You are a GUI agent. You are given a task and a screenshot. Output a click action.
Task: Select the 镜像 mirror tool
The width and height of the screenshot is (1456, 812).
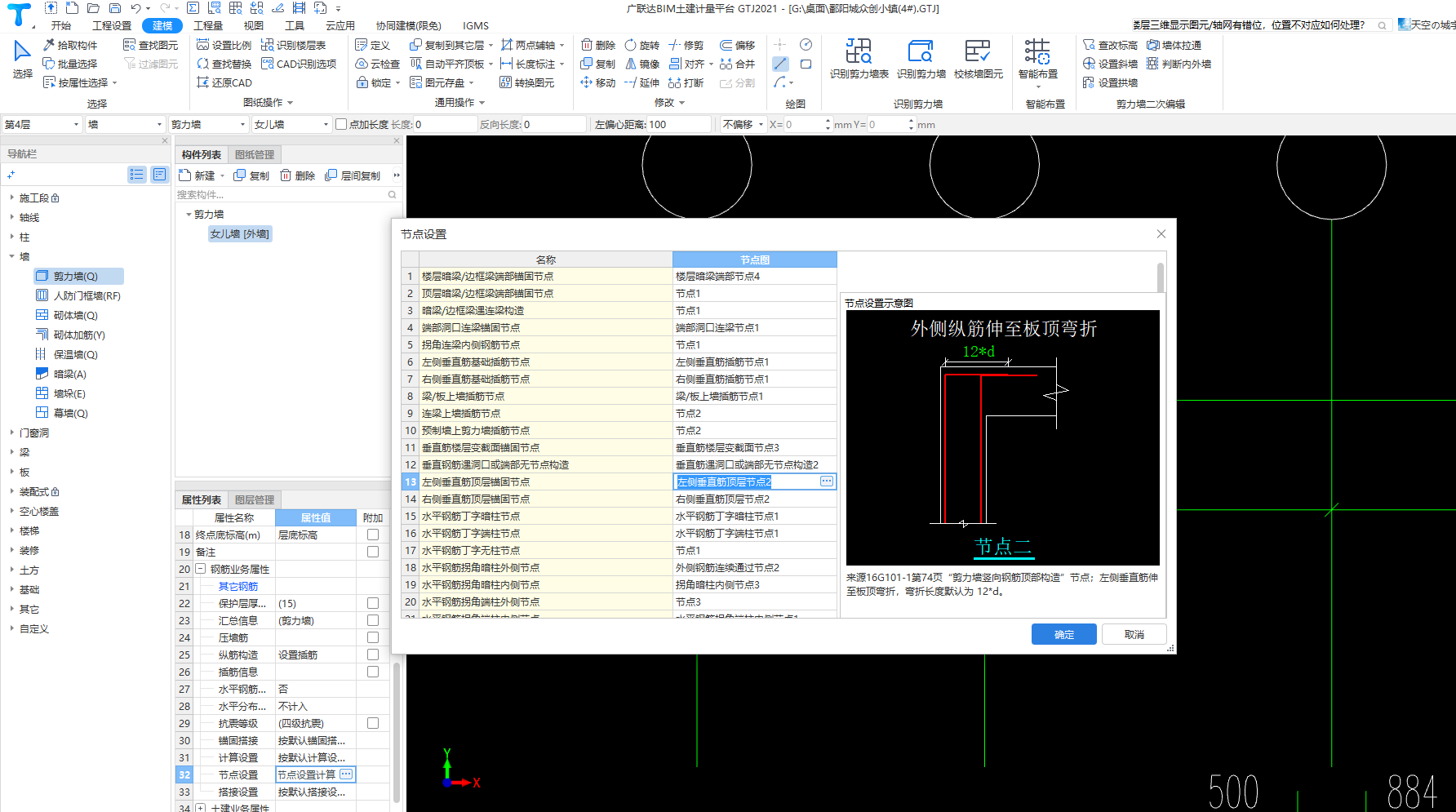(x=642, y=64)
